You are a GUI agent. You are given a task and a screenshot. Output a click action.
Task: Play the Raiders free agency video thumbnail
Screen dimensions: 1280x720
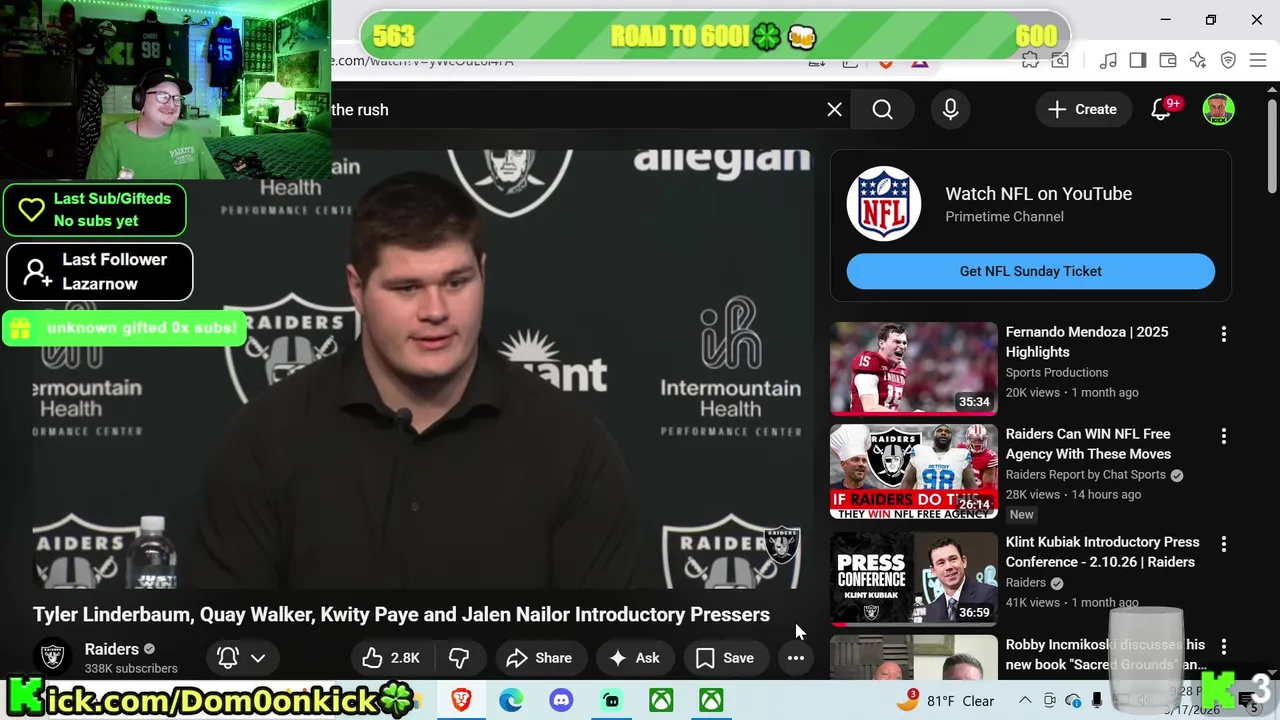click(x=914, y=471)
